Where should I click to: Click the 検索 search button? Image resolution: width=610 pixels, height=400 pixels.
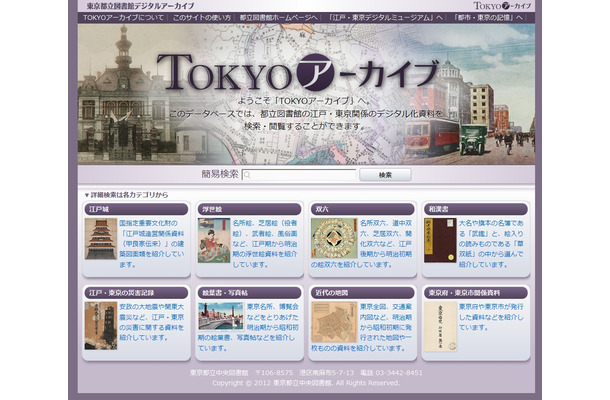pyautogui.click(x=385, y=175)
